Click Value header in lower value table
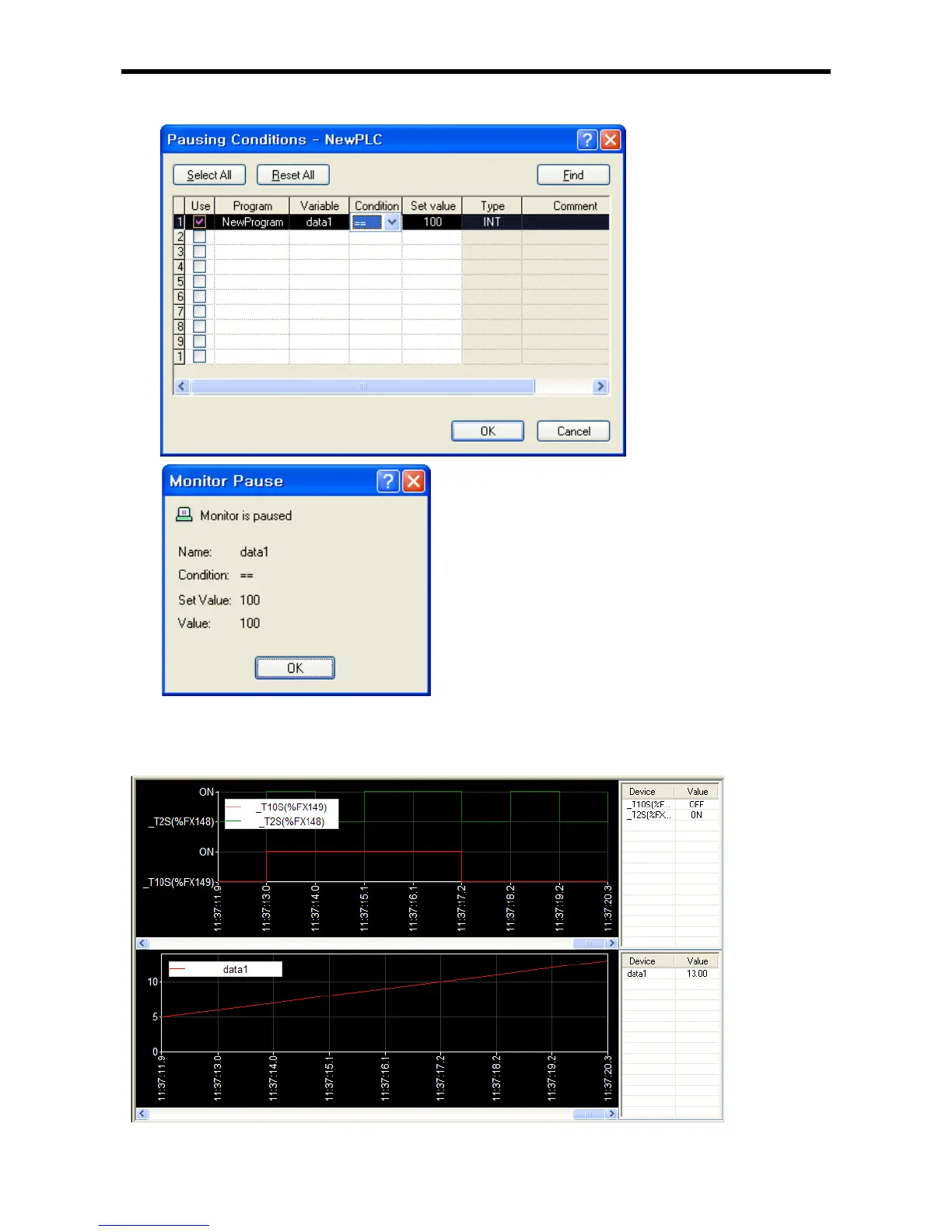The width and height of the screenshot is (952, 1232). pyautogui.click(x=697, y=961)
